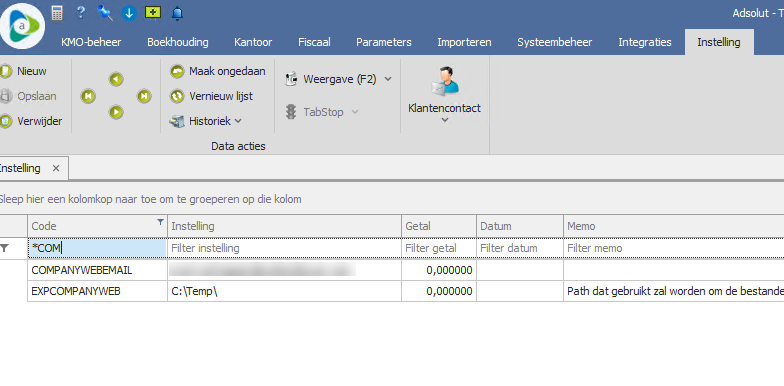784x386 pixels.
Task: Go to next record down arrow
Action: [x=116, y=112]
